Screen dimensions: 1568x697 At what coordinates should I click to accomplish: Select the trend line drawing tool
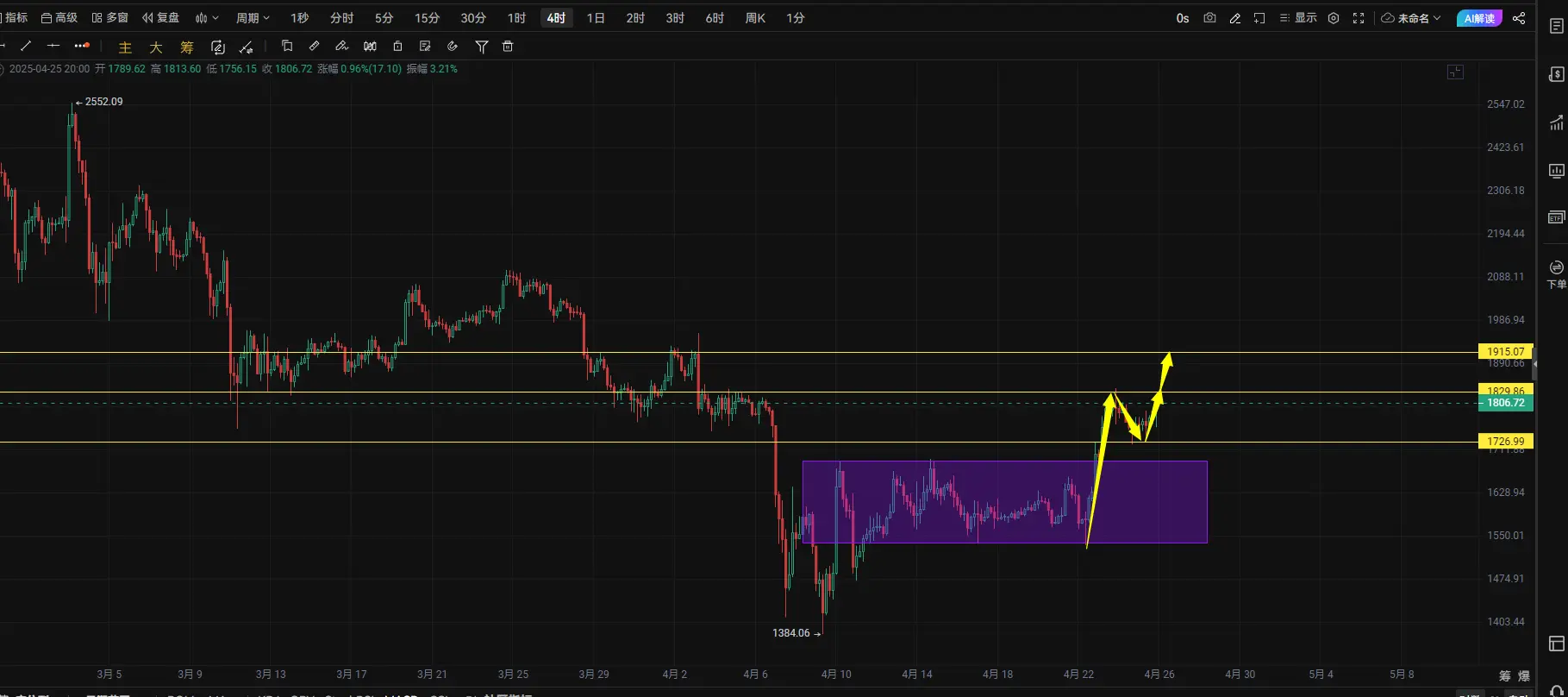click(x=26, y=46)
